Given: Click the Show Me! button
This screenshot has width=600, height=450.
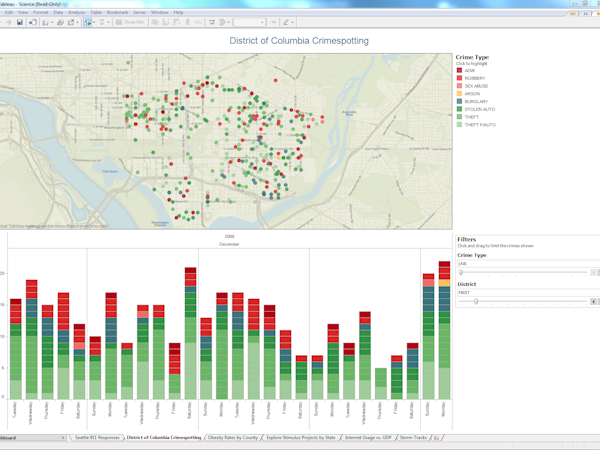Looking at the screenshot, I should pyautogui.click(x=131, y=21).
